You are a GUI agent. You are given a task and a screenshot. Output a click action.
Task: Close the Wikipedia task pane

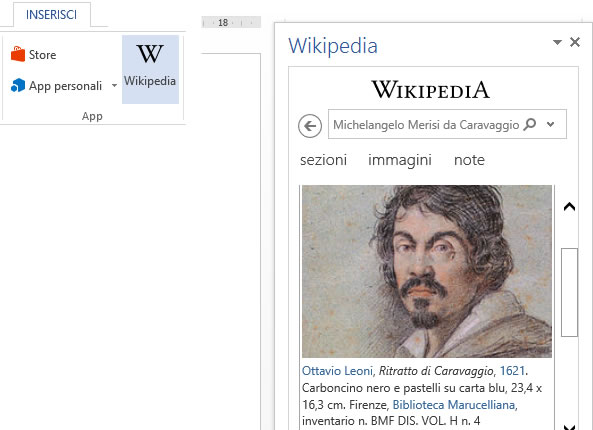pos(575,42)
